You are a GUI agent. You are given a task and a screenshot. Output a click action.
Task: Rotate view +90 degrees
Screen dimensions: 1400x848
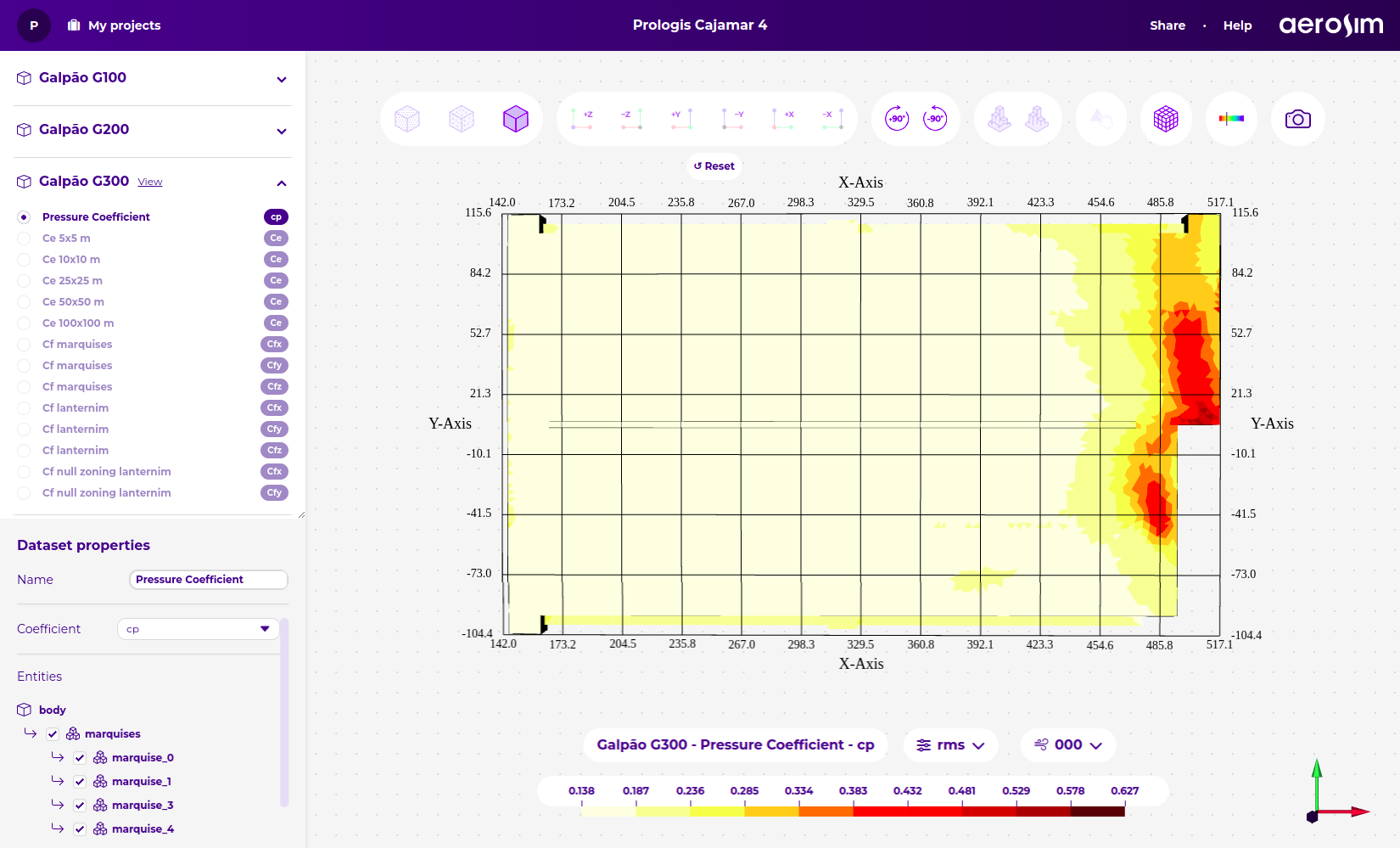pyautogui.click(x=897, y=119)
